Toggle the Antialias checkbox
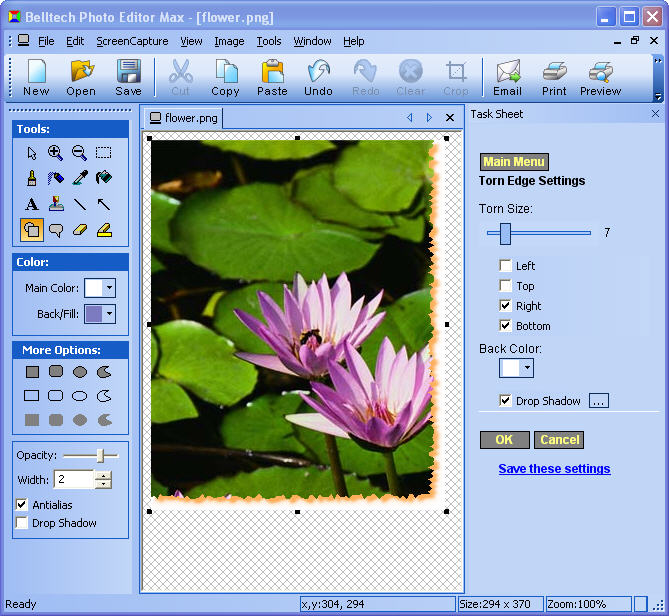 22,504
